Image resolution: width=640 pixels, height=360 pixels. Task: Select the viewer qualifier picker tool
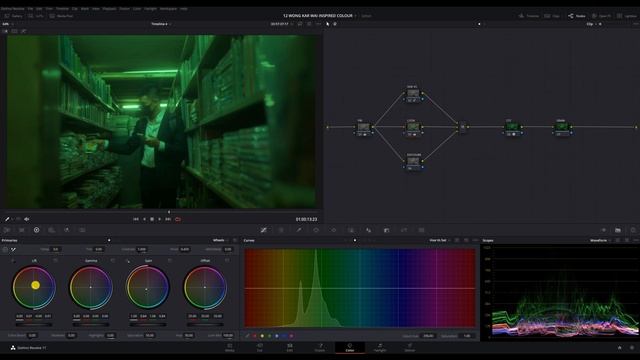pyautogui.click(x=7, y=219)
